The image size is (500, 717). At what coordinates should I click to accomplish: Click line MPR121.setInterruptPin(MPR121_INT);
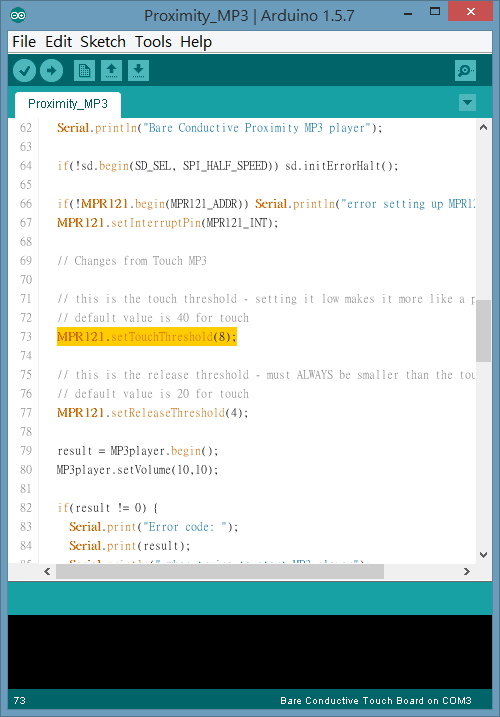tap(167, 223)
